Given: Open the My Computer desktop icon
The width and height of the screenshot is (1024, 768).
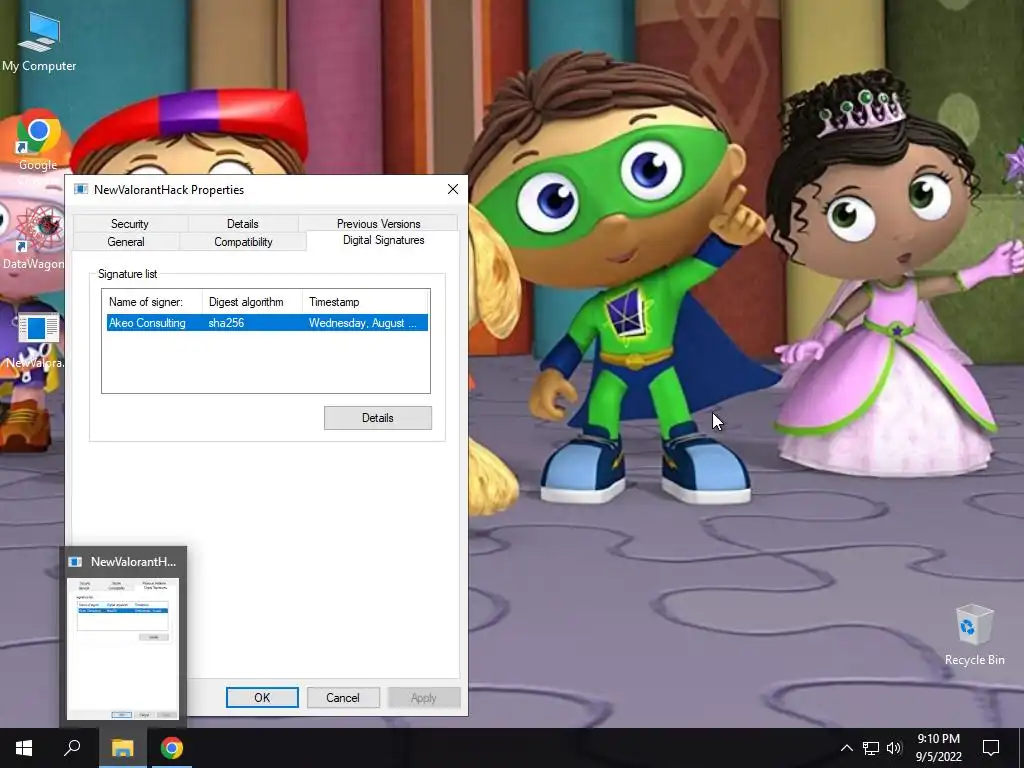Looking at the screenshot, I should point(39,41).
